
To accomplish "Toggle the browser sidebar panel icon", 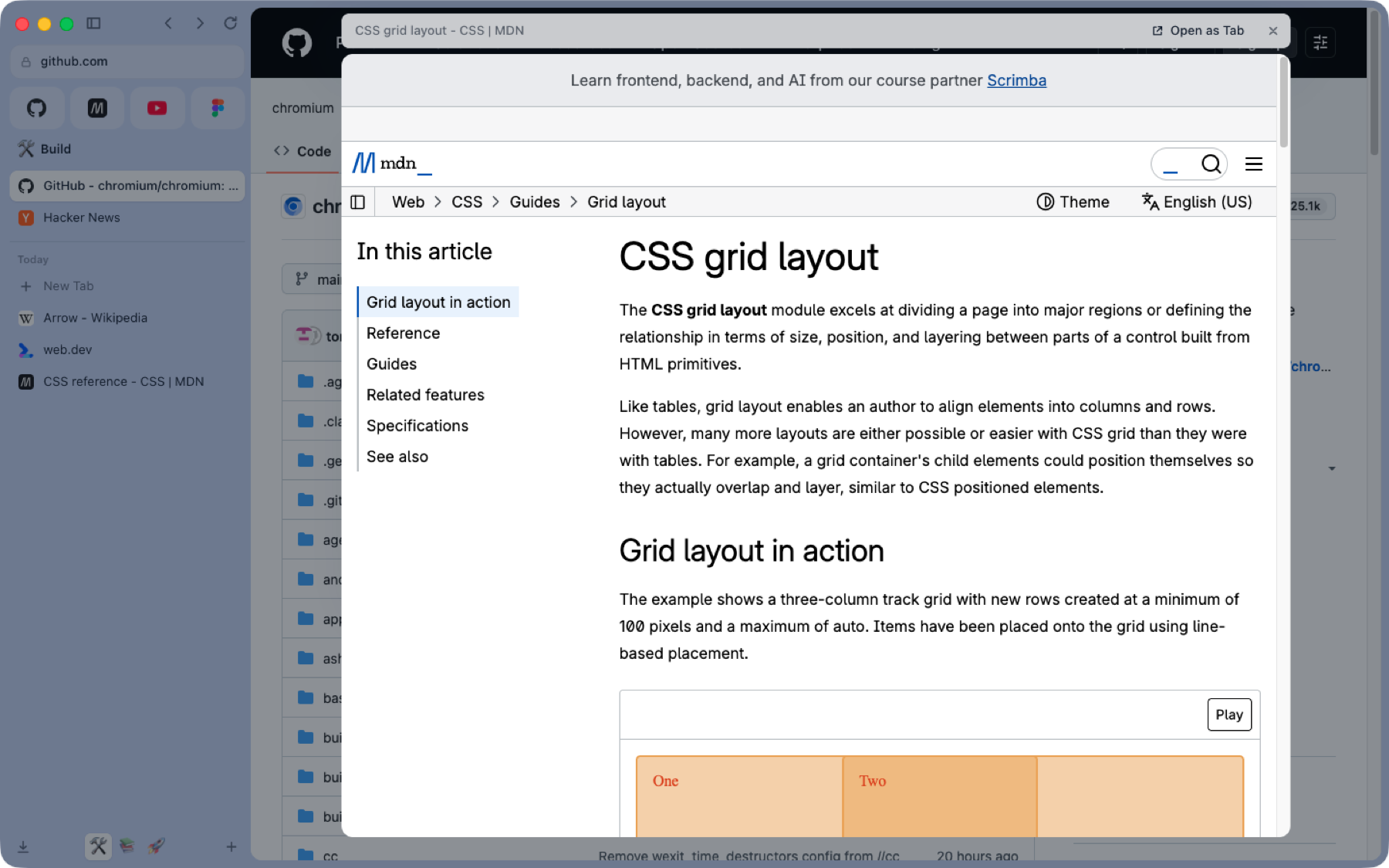I will pos(93,23).
